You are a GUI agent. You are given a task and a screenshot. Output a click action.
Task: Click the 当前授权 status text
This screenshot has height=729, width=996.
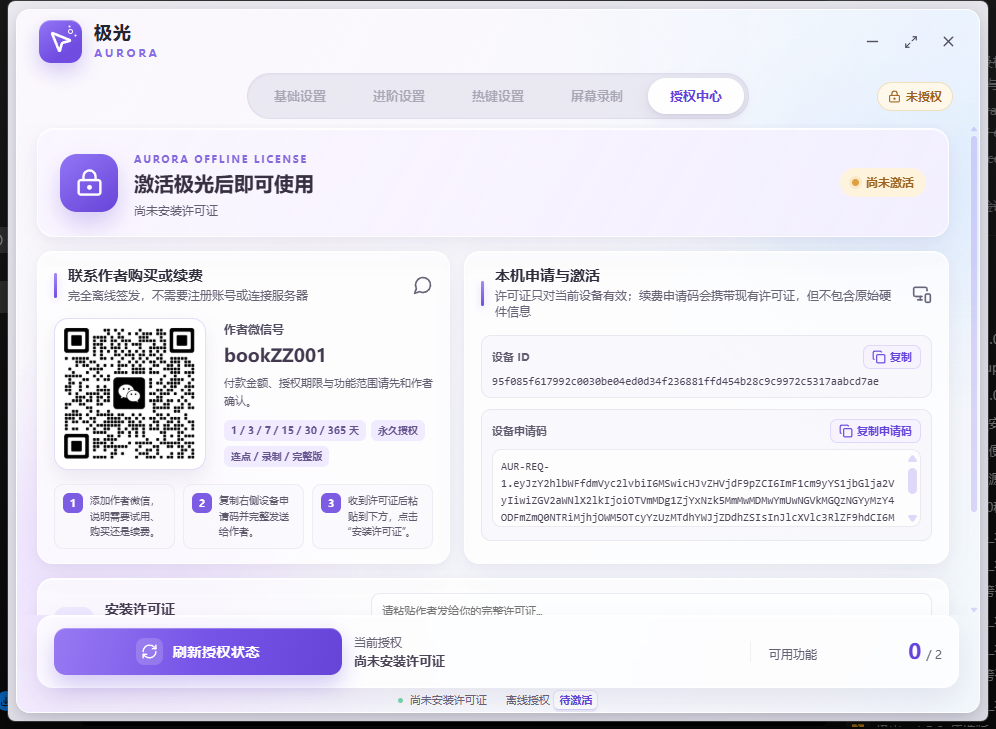[400, 652]
